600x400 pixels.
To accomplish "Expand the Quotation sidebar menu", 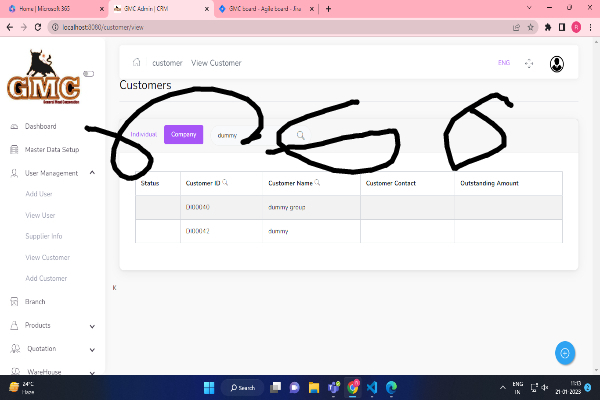I will tap(92, 349).
